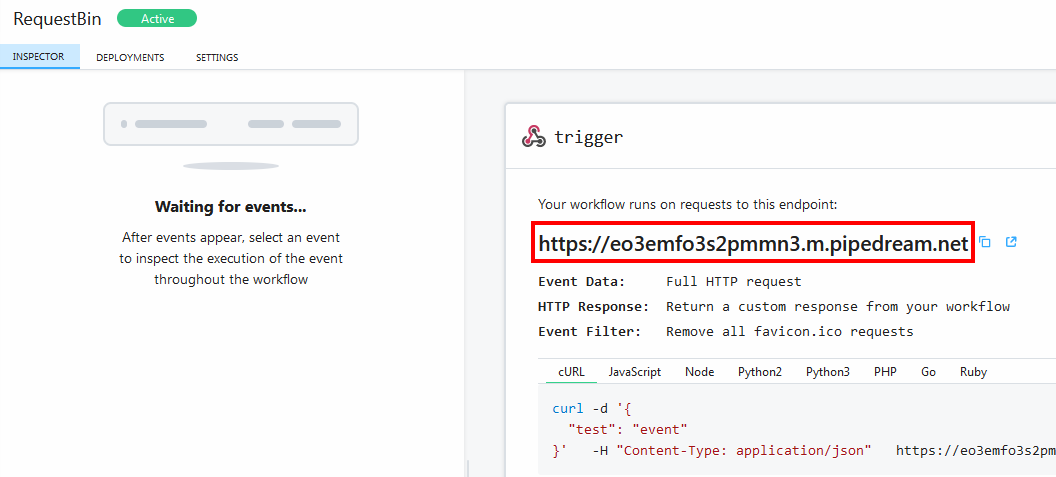
Task: Click the green Active status badge
Action: [156, 18]
